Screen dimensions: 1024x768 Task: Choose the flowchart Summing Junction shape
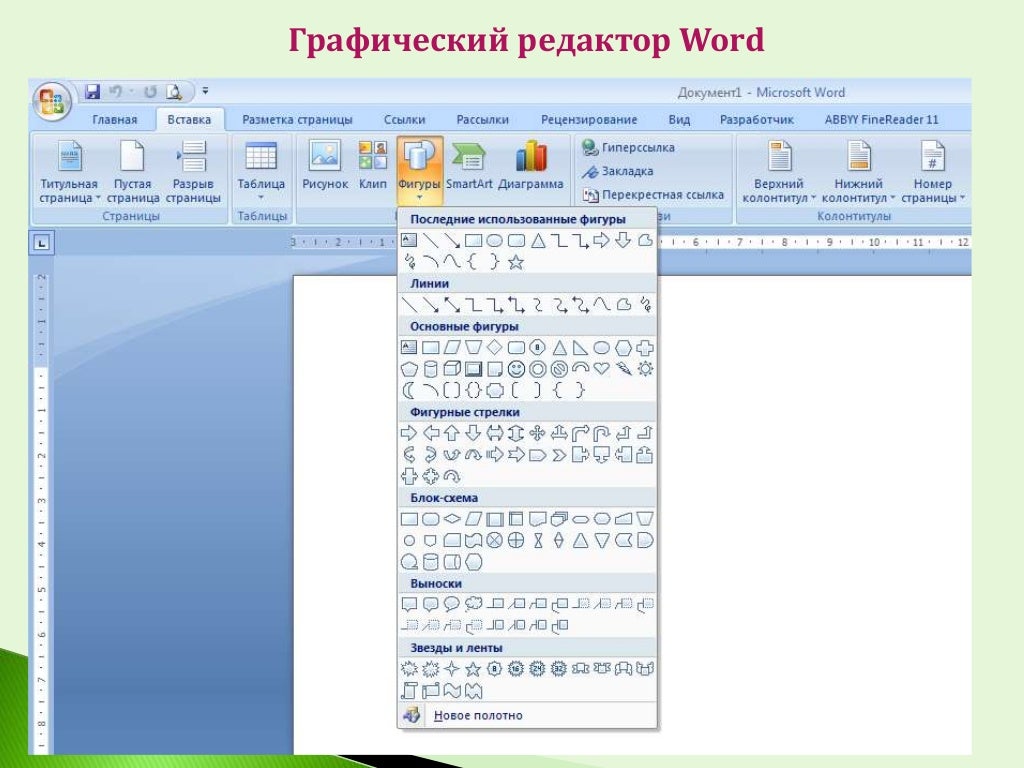point(494,541)
